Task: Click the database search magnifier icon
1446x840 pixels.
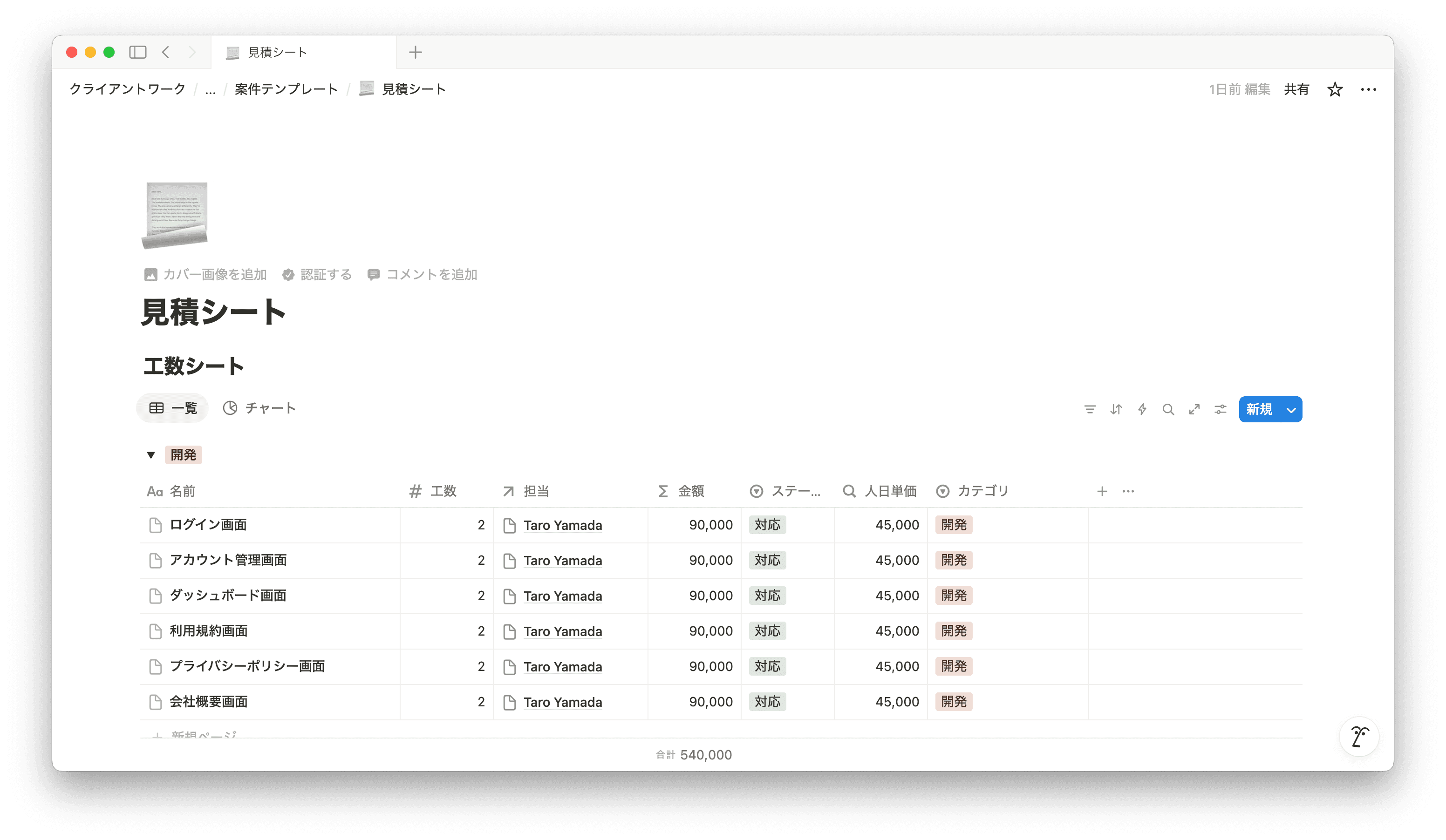Action: (1168, 409)
